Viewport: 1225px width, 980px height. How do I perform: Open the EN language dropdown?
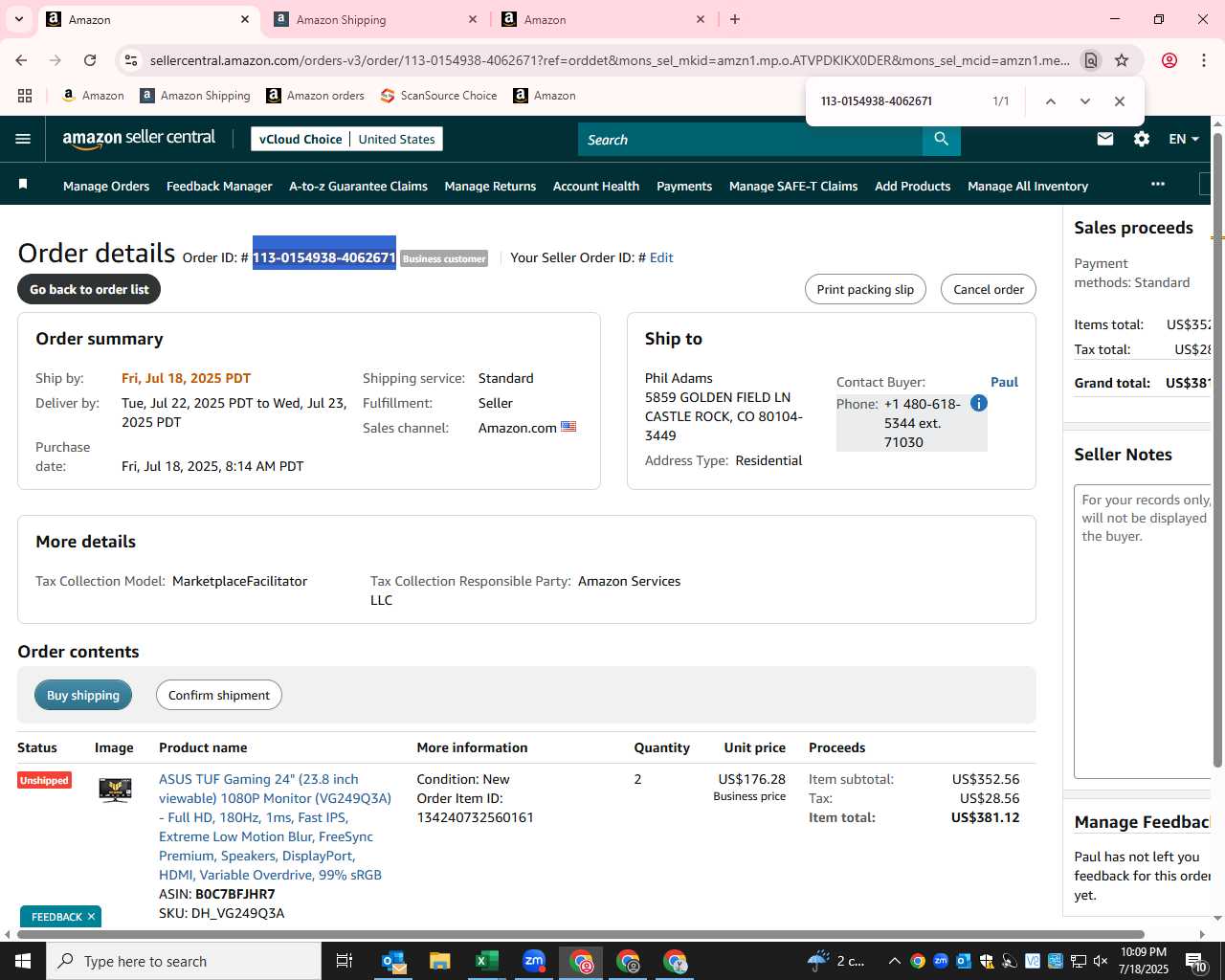click(x=1184, y=139)
